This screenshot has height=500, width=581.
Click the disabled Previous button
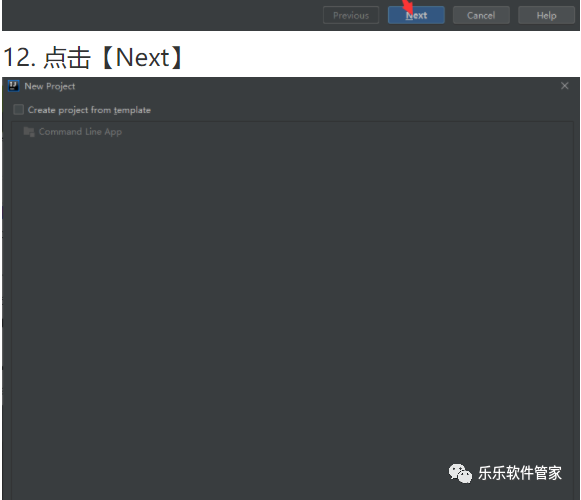(x=351, y=15)
